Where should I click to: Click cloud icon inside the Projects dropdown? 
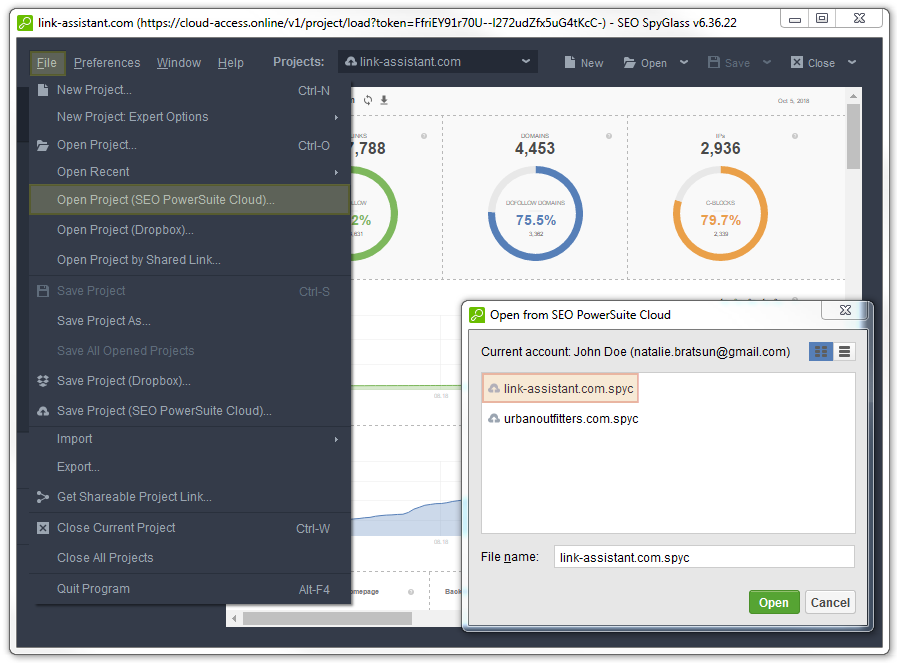(351, 62)
